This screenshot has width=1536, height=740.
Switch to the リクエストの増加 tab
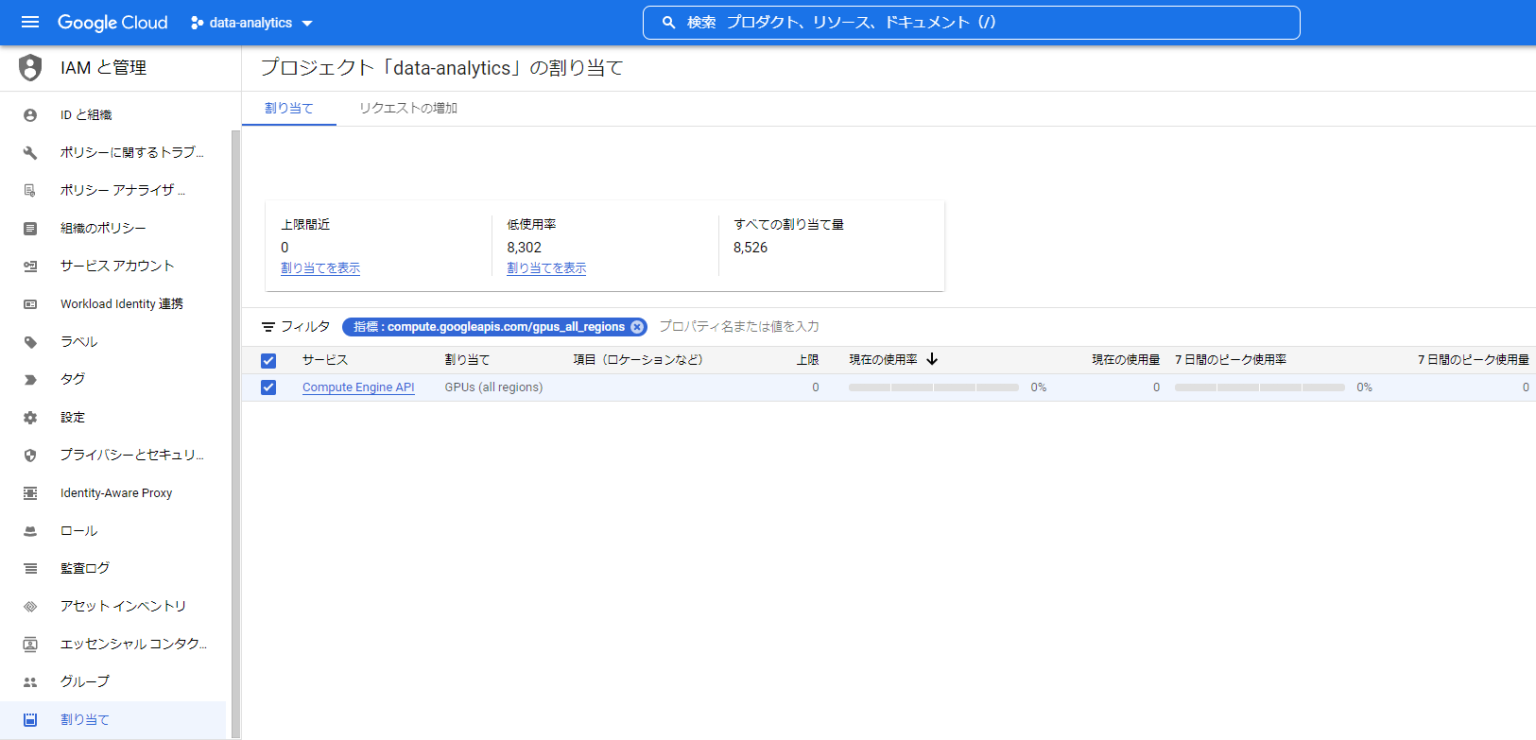click(406, 107)
